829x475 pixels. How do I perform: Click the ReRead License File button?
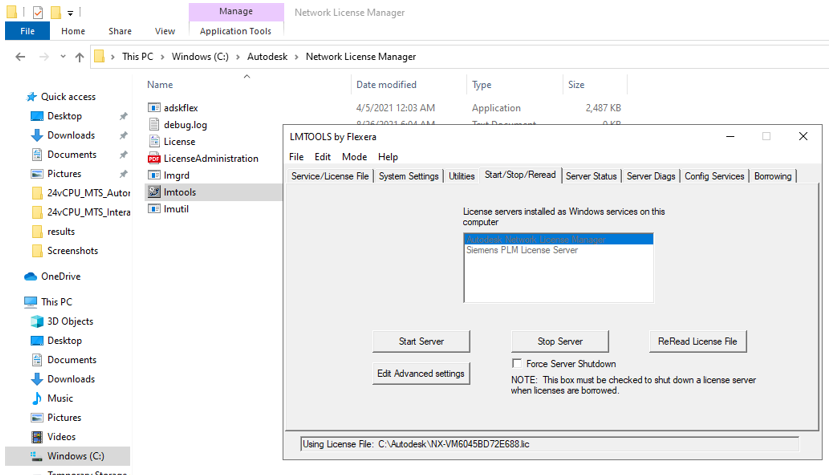(x=697, y=341)
